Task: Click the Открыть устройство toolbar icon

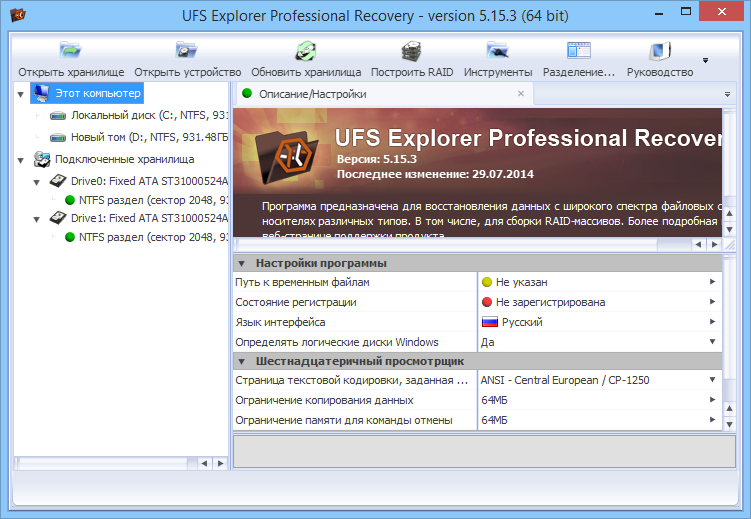Action: tap(187, 50)
